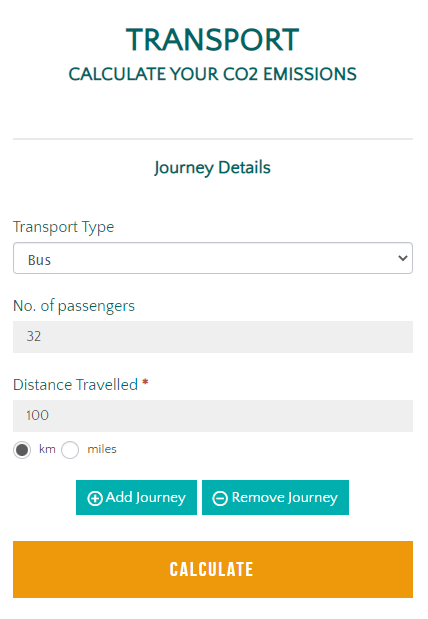This screenshot has height=619, width=428.
Task: Click the Remove Journey button label
Action: coord(285,498)
